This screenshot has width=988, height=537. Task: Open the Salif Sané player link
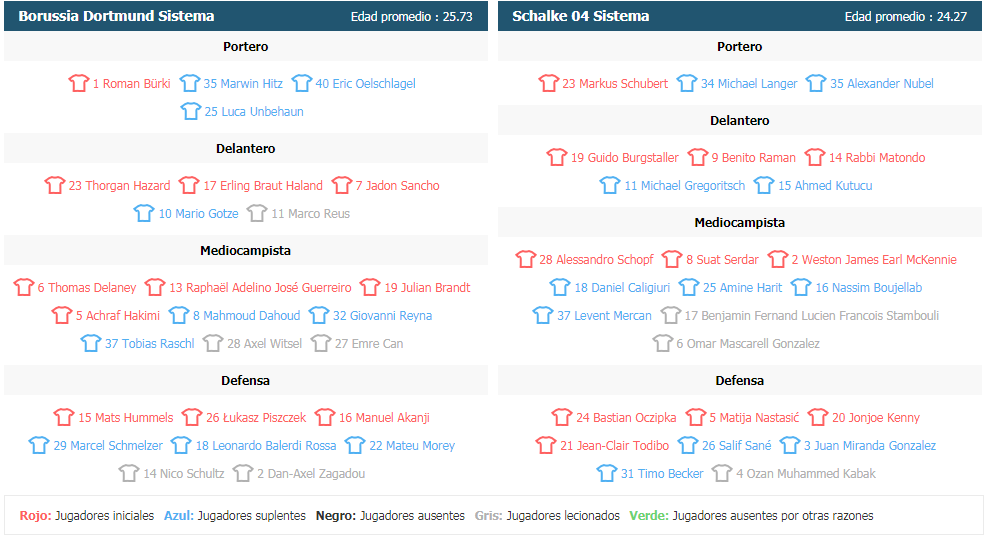(x=736, y=445)
